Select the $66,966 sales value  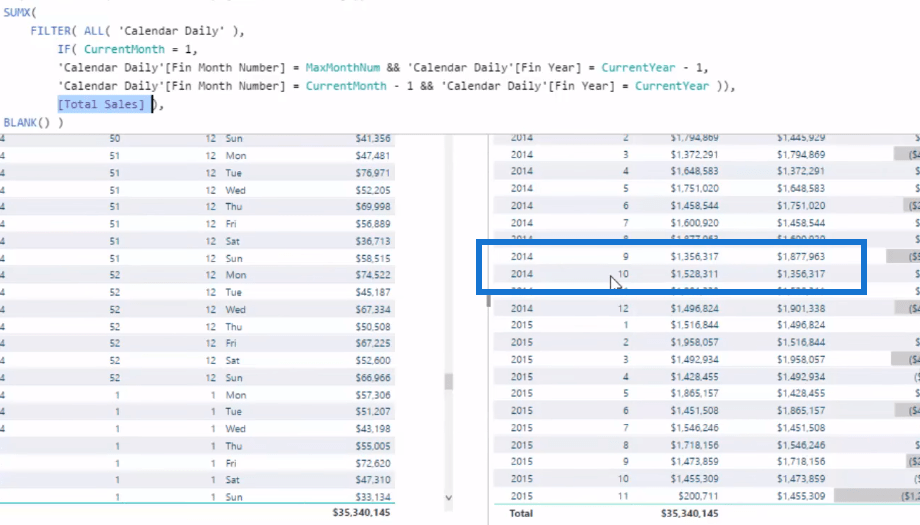pyautogui.click(x=373, y=378)
